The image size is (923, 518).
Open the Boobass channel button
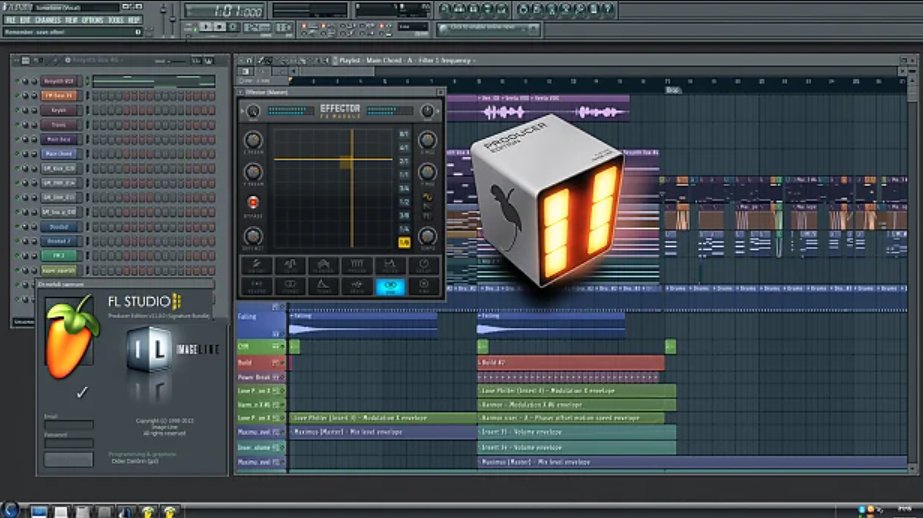point(58,226)
